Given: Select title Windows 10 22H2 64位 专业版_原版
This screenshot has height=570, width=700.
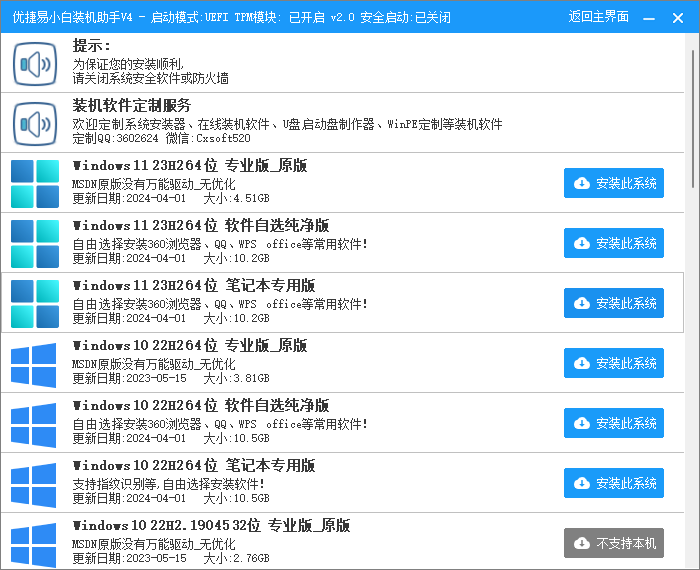Looking at the screenshot, I should coord(190,345).
